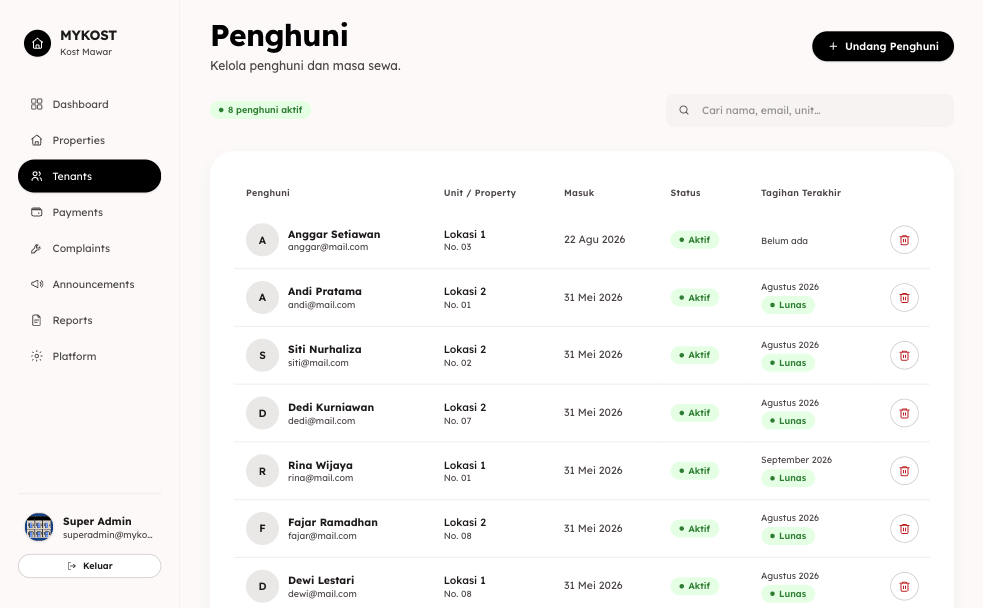Click Belum ada in Anggar's row
Screen dimensions: 983x608
pos(784,241)
